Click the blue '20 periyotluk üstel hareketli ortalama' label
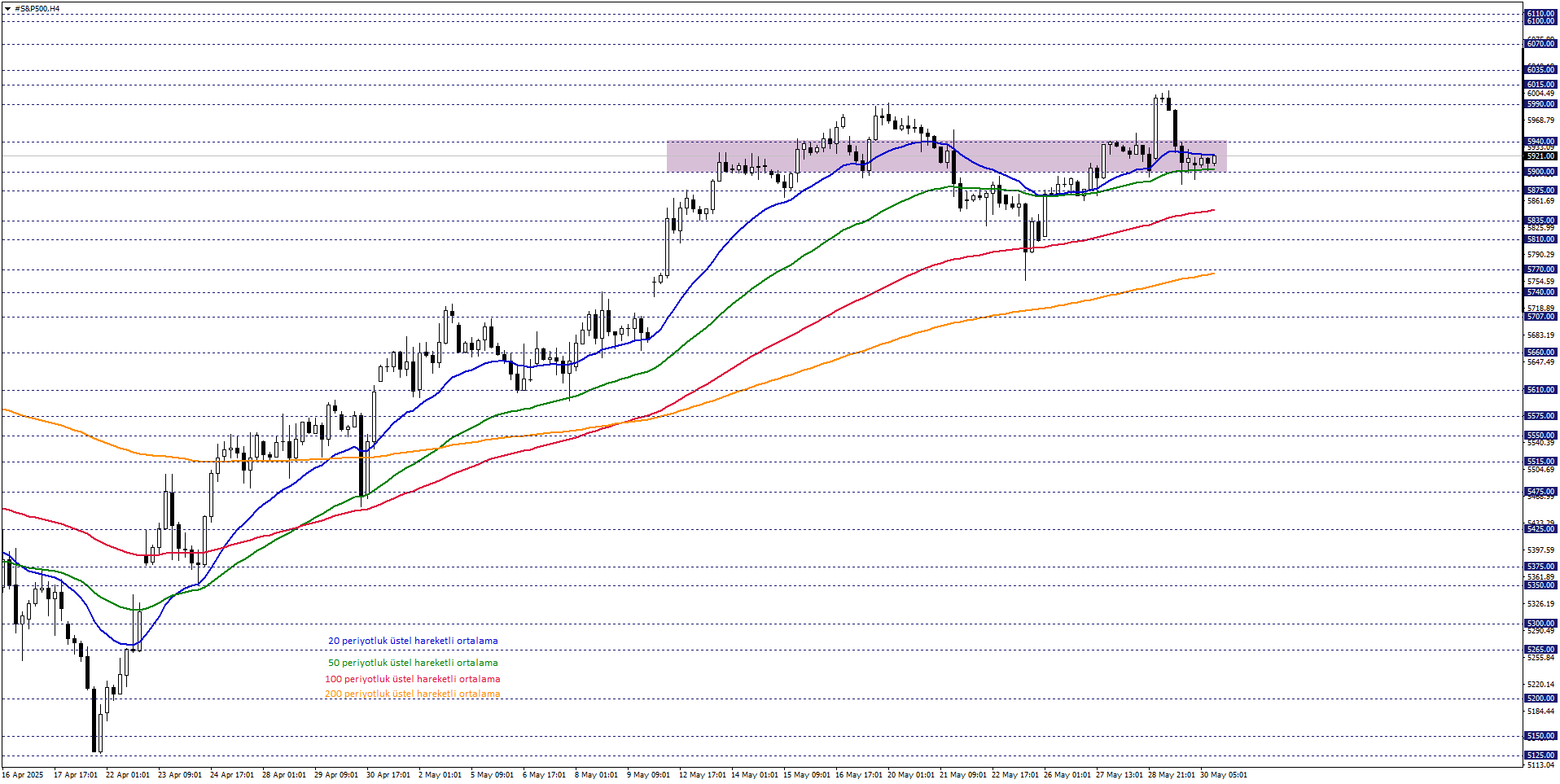The height and width of the screenshot is (784, 1560). (413, 641)
